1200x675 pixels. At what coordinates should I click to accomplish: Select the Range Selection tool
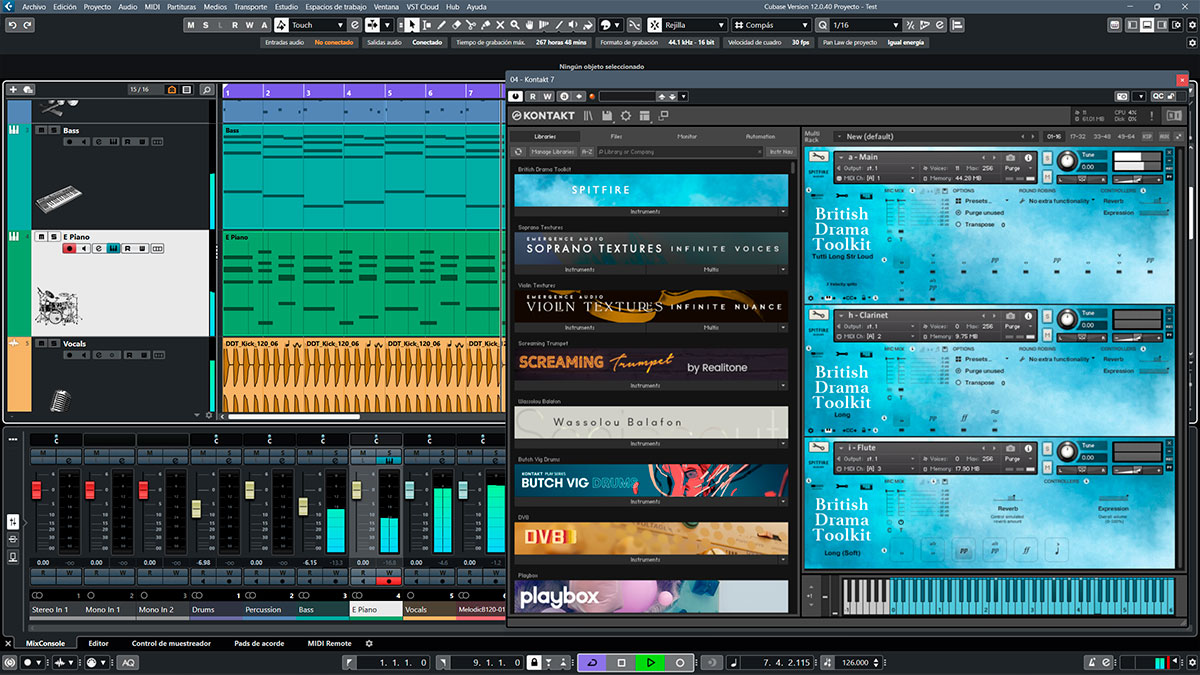[427, 25]
